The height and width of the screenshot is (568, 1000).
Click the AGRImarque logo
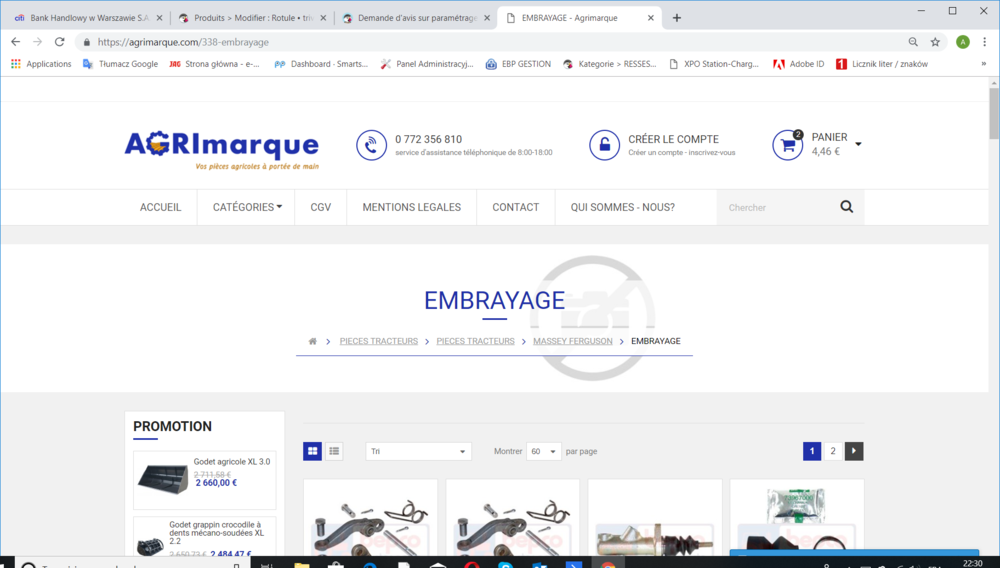tap(222, 150)
